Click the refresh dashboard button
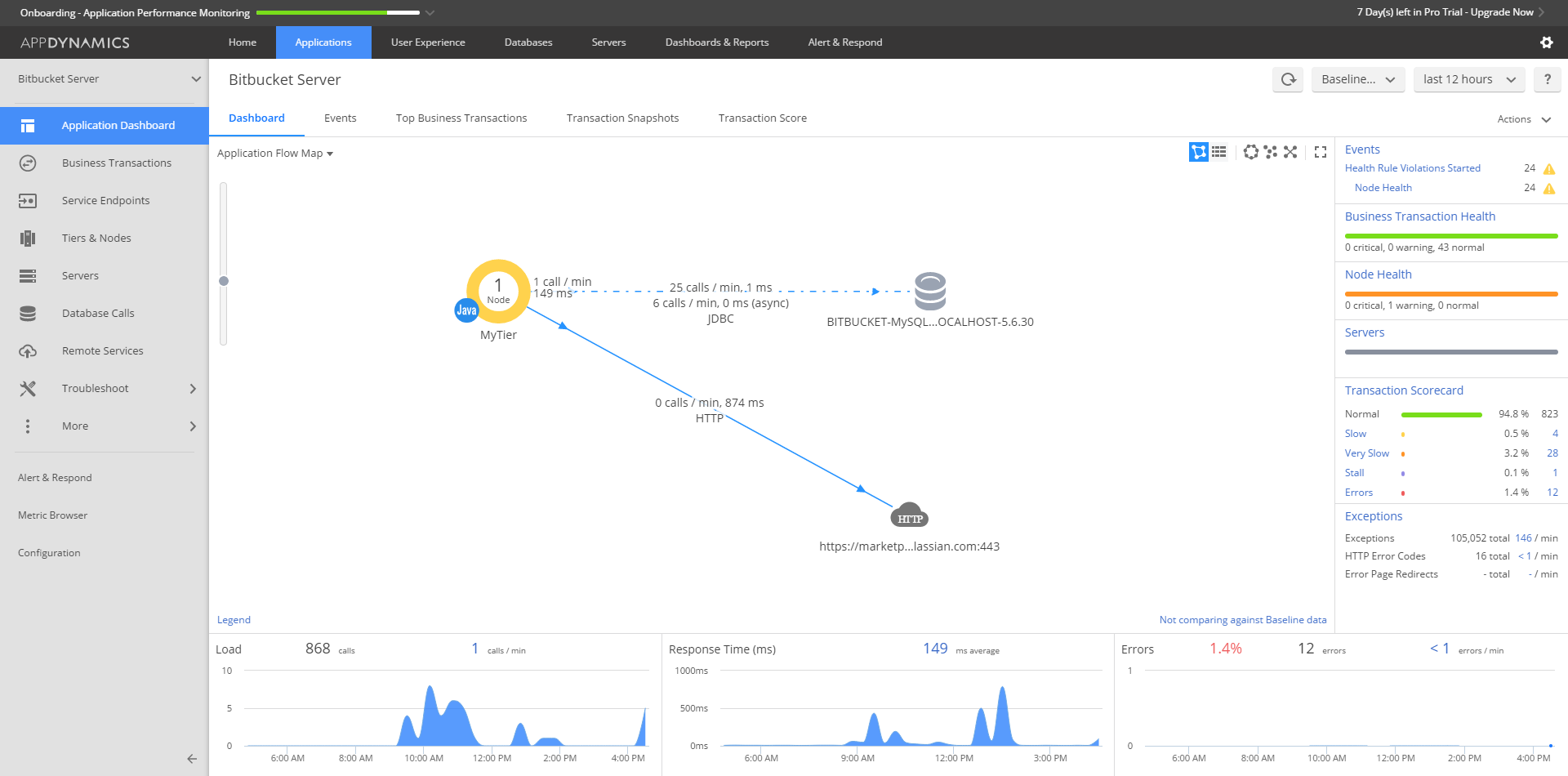 click(1288, 79)
